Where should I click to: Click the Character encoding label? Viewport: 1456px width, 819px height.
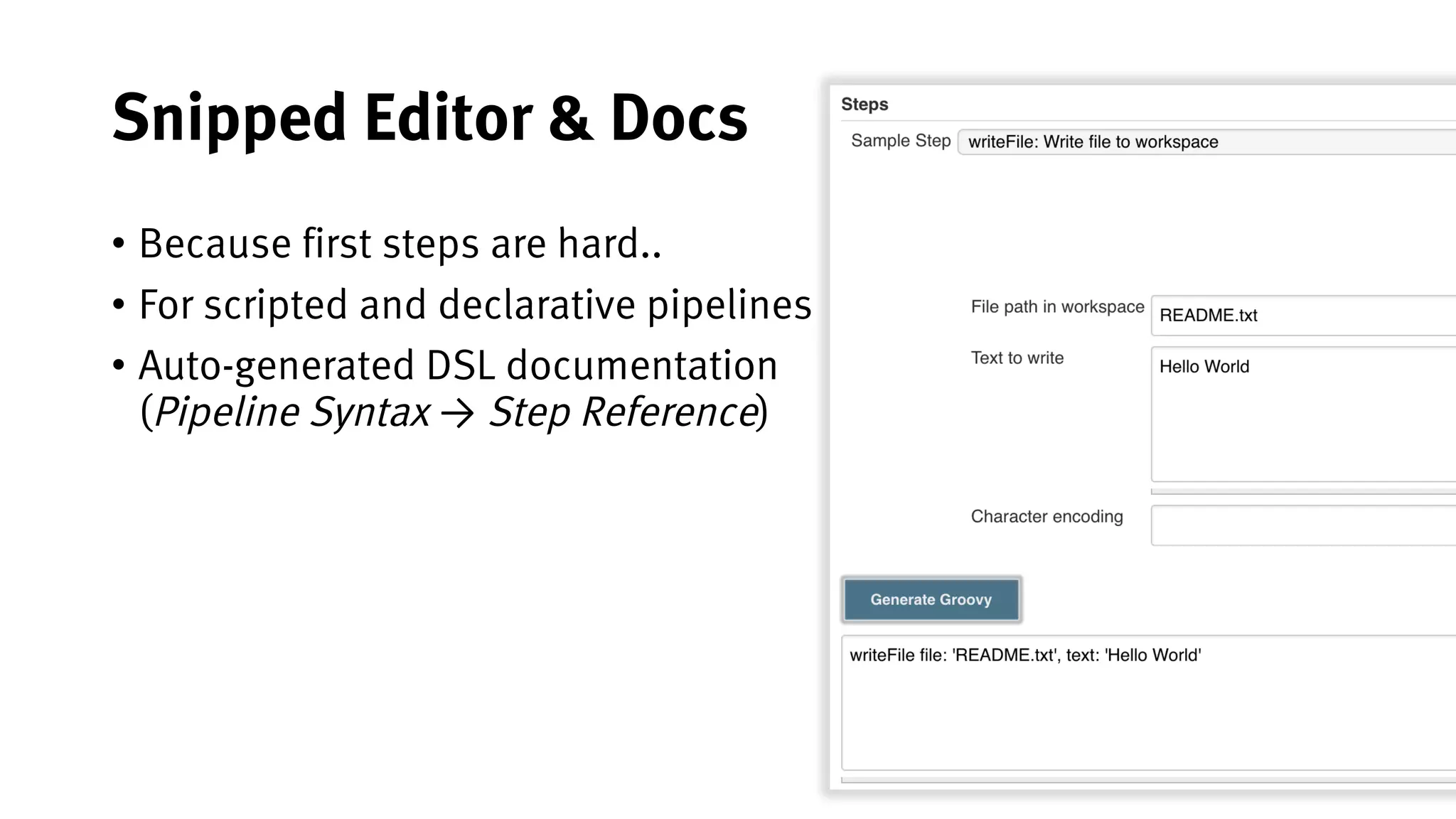point(1047,517)
